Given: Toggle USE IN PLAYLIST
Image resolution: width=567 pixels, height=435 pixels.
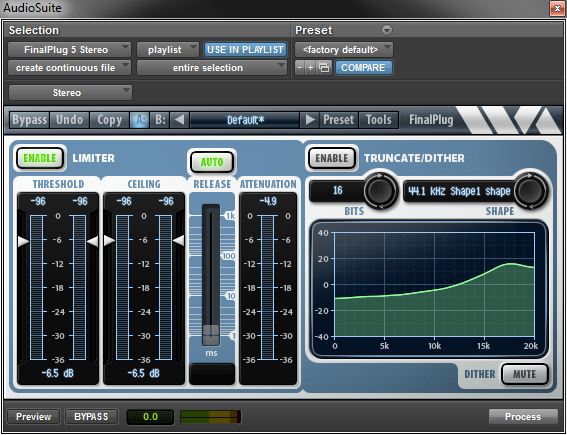Looking at the screenshot, I should [245, 50].
